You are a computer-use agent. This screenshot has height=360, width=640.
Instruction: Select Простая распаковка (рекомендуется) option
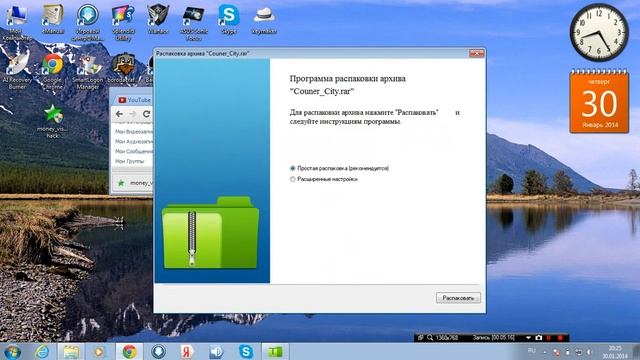[x=340, y=168]
